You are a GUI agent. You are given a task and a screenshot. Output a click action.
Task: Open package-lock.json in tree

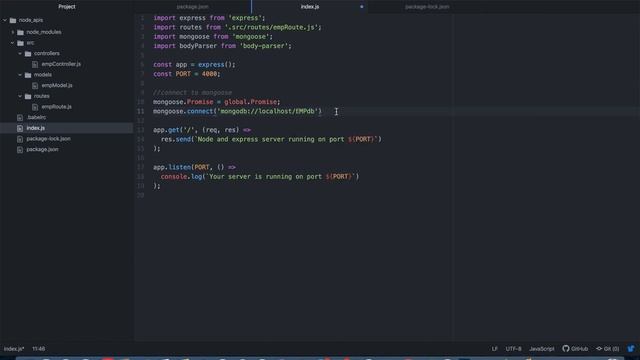coord(48,139)
